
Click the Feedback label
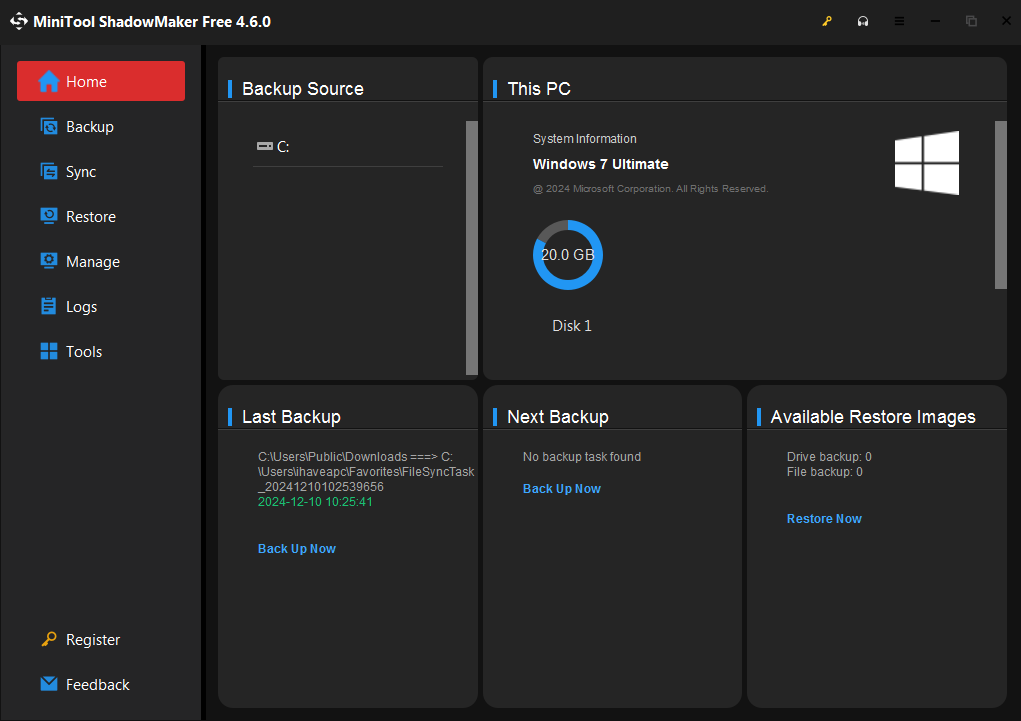pos(98,685)
